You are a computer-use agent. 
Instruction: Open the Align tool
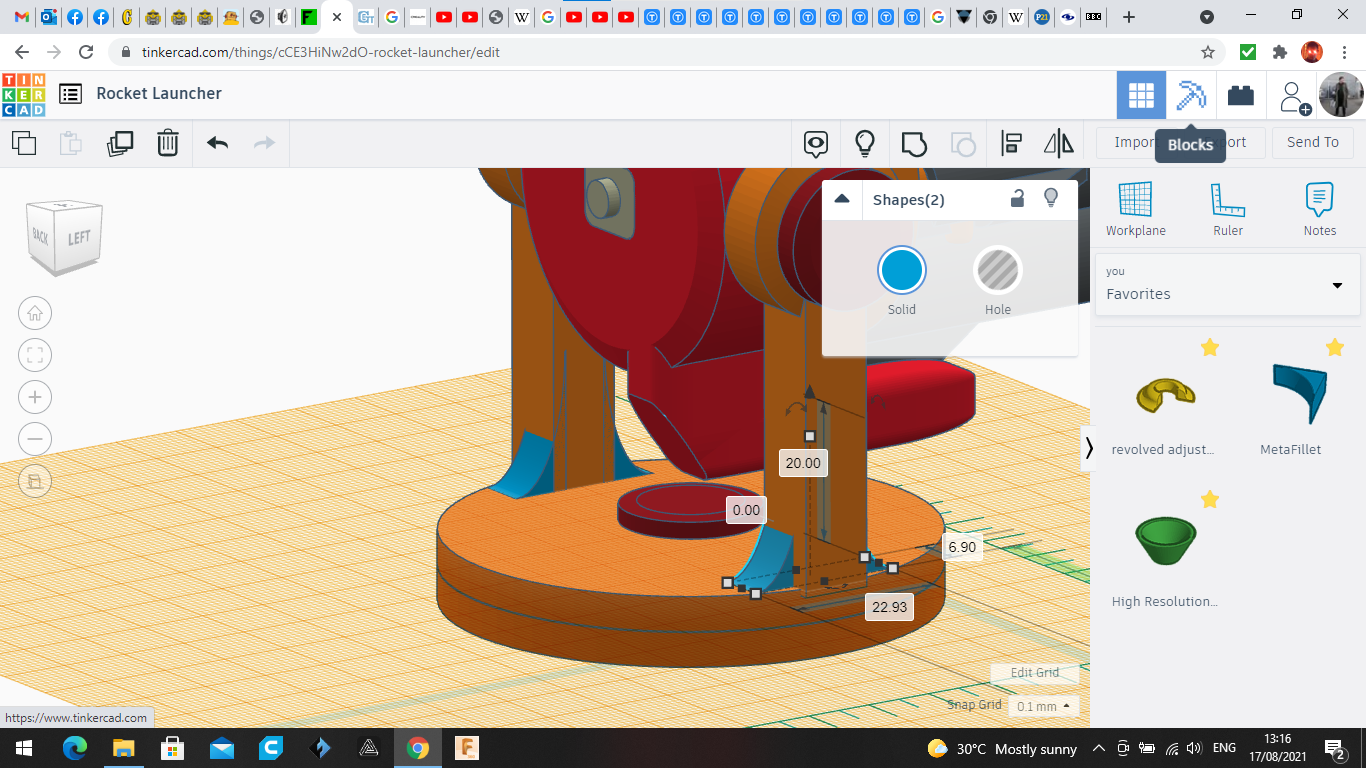(x=1011, y=143)
